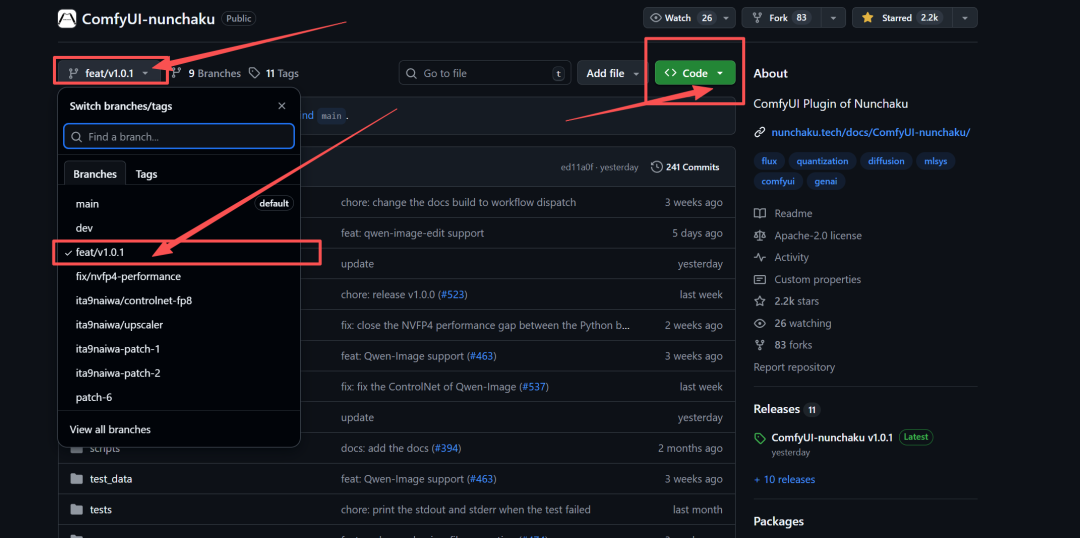This screenshot has width=1080, height=538.
Task: Click the folder icon of tests
Action: point(76,510)
